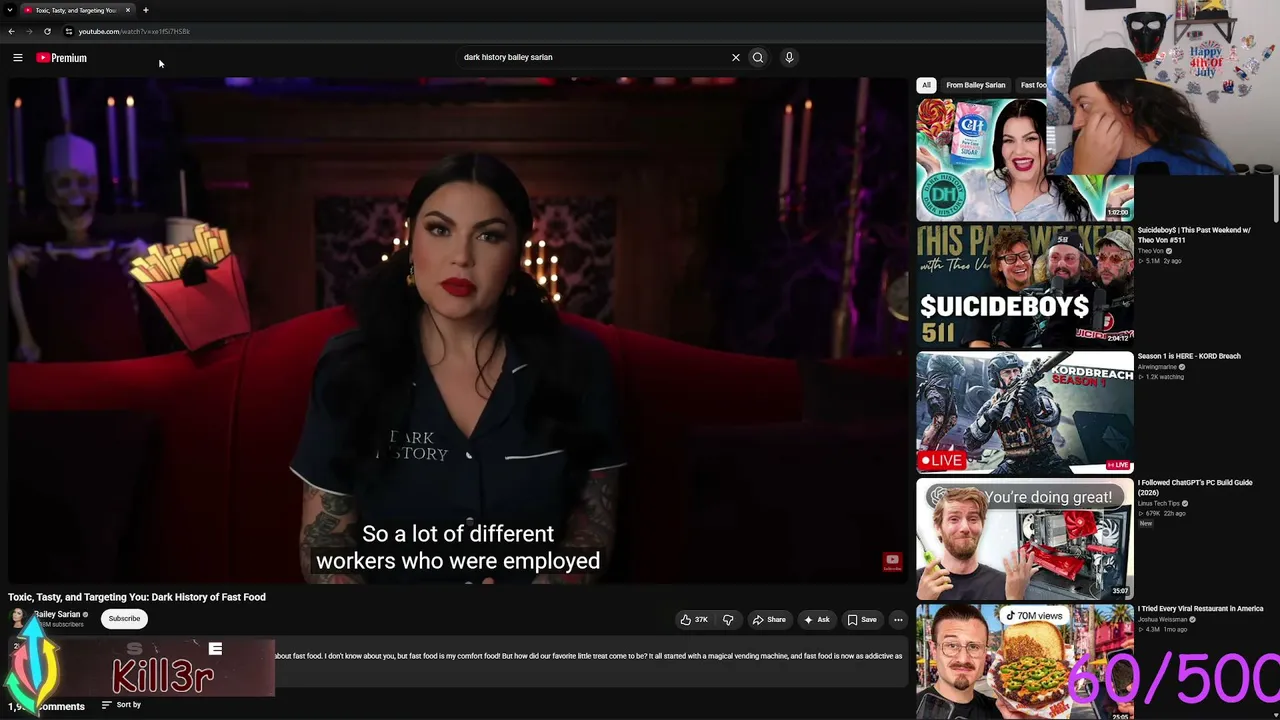Open the Linus Tech Tips channel name
Screen dimensions: 1280x720
pos(1159,503)
